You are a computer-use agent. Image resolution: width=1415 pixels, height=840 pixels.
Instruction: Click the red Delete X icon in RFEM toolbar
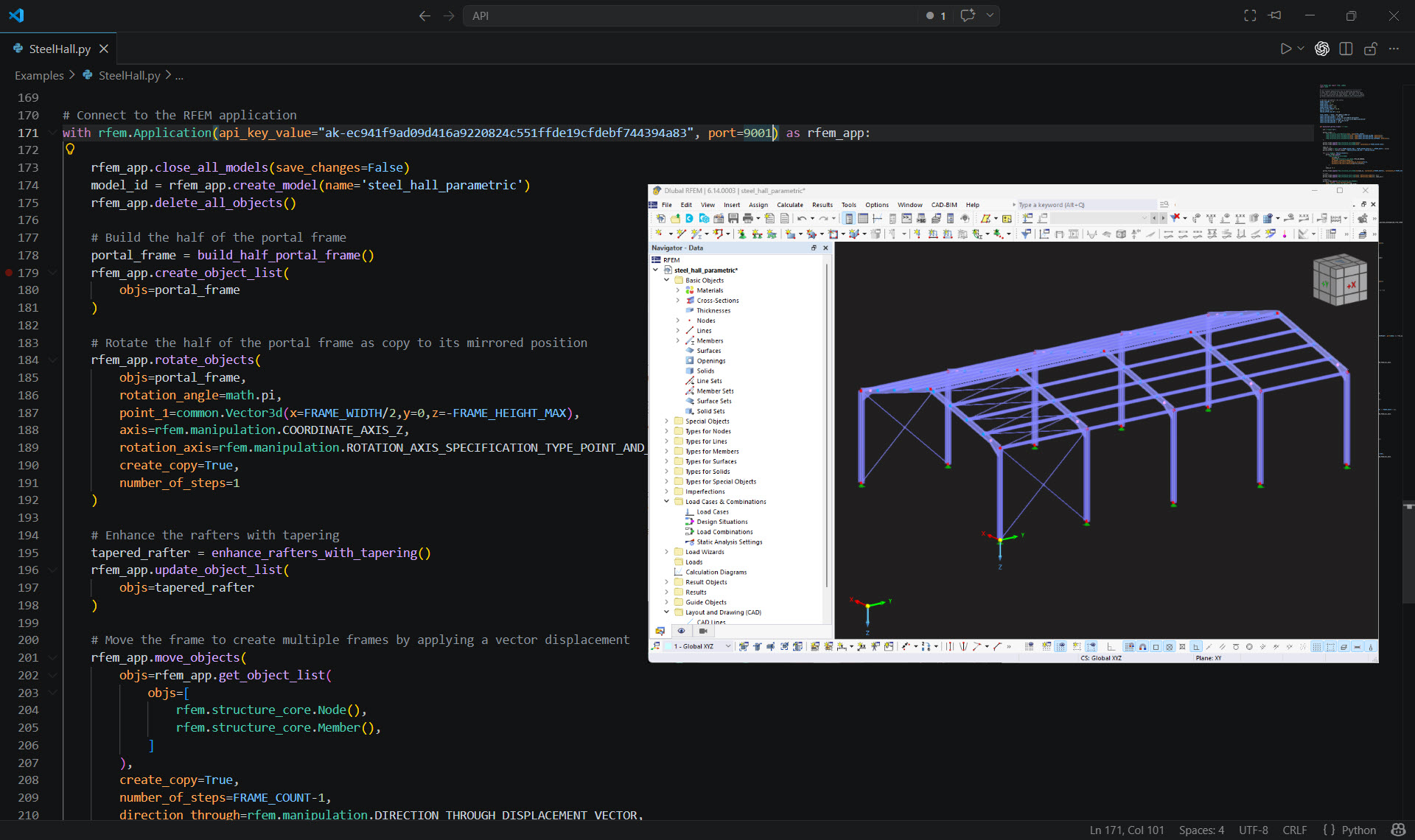(x=1175, y=218)
